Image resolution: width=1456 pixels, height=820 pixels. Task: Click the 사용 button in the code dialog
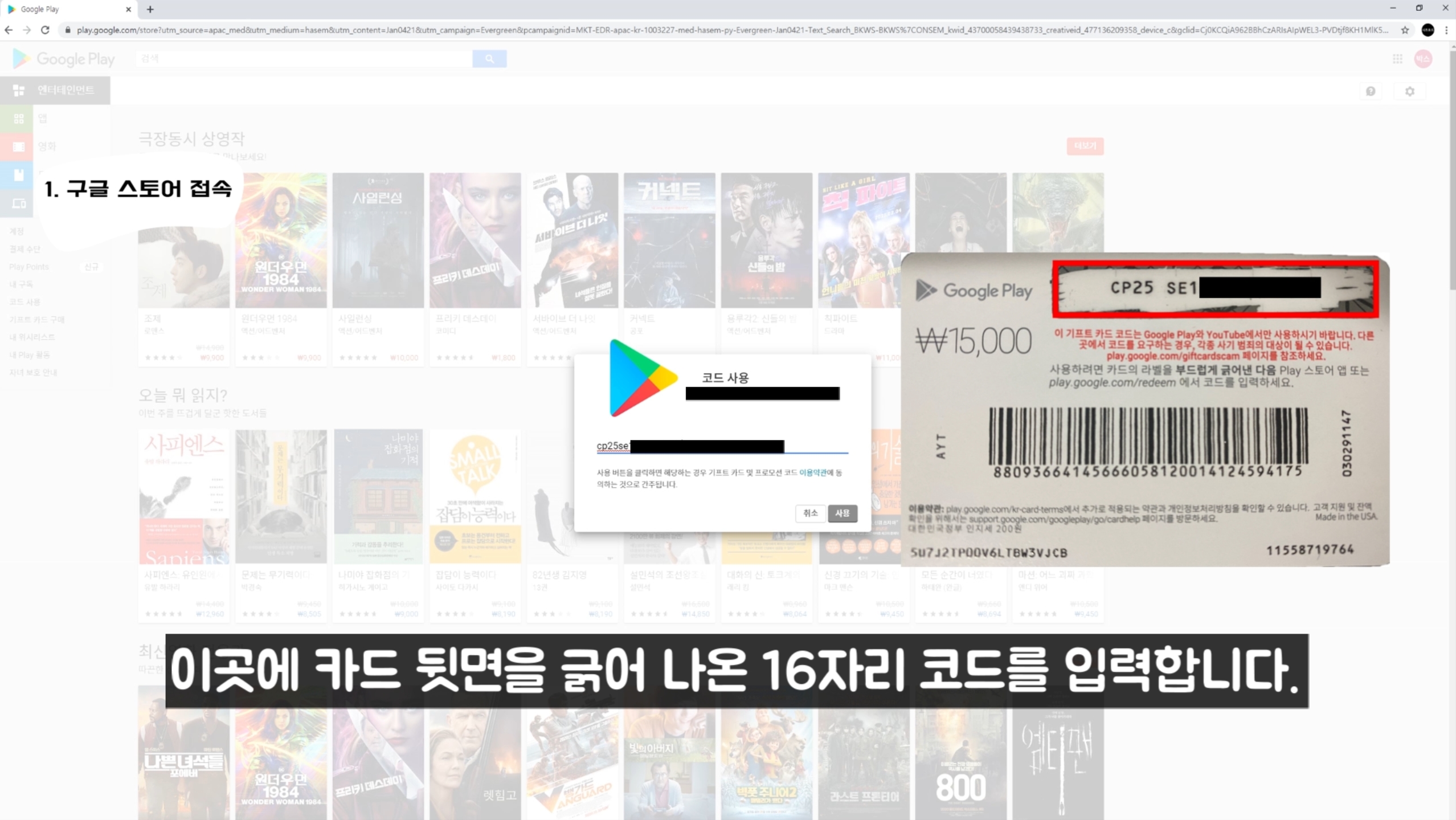[x=842, y=513]
